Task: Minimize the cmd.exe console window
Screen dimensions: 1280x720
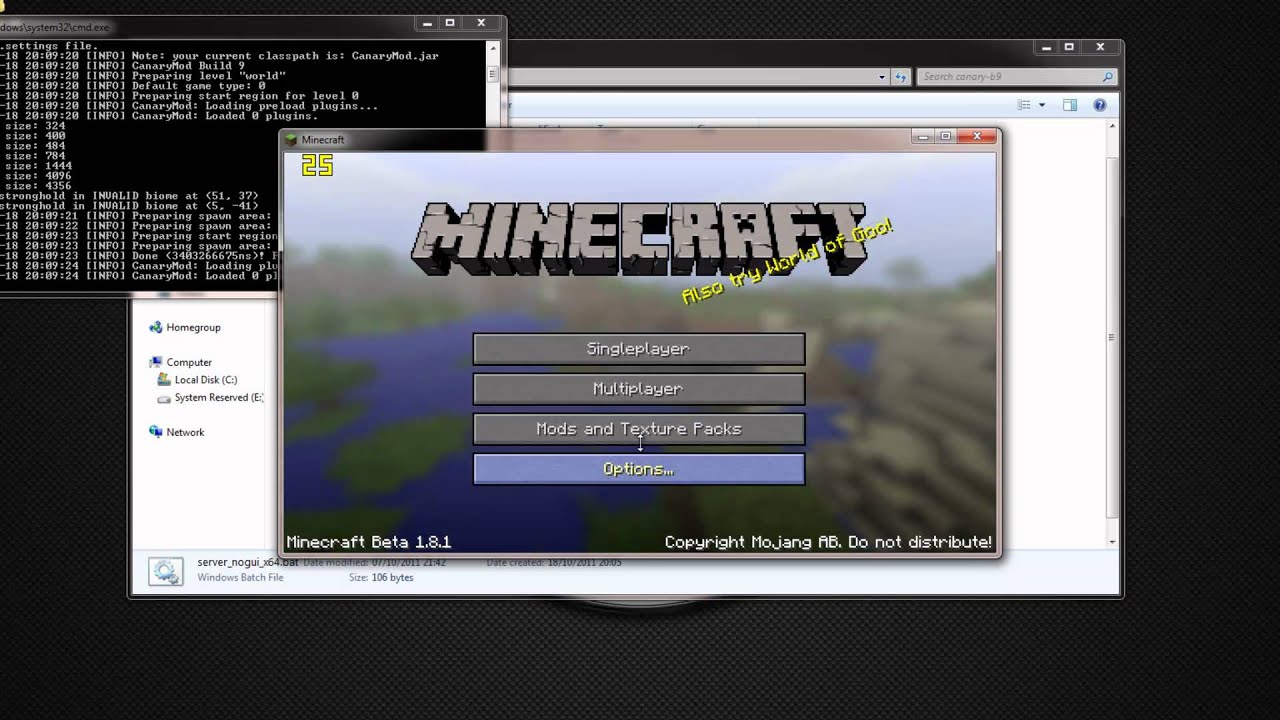Action: [427, 22]
